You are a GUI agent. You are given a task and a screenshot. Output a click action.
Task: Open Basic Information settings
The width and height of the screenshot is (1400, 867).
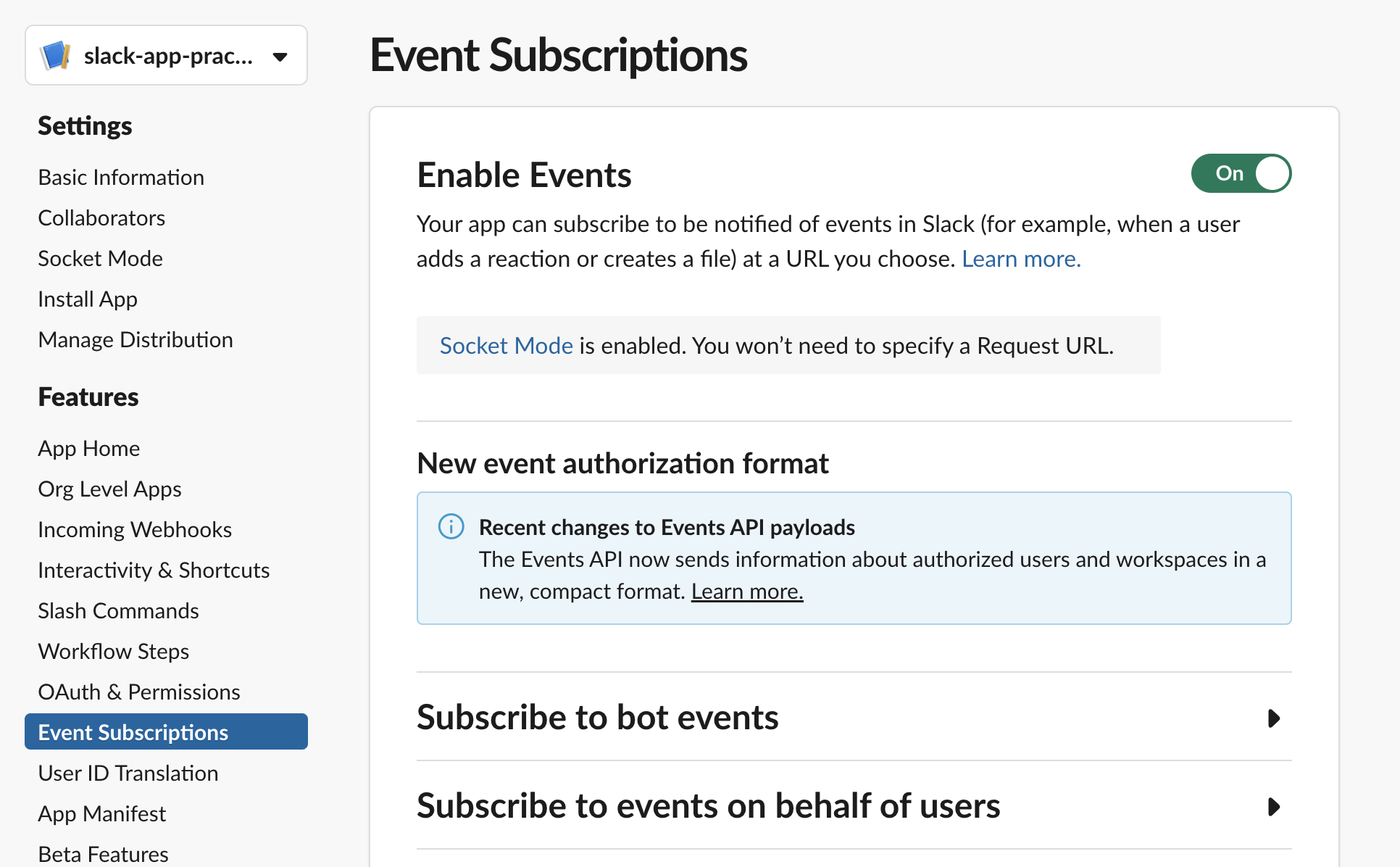coord(120,177)
